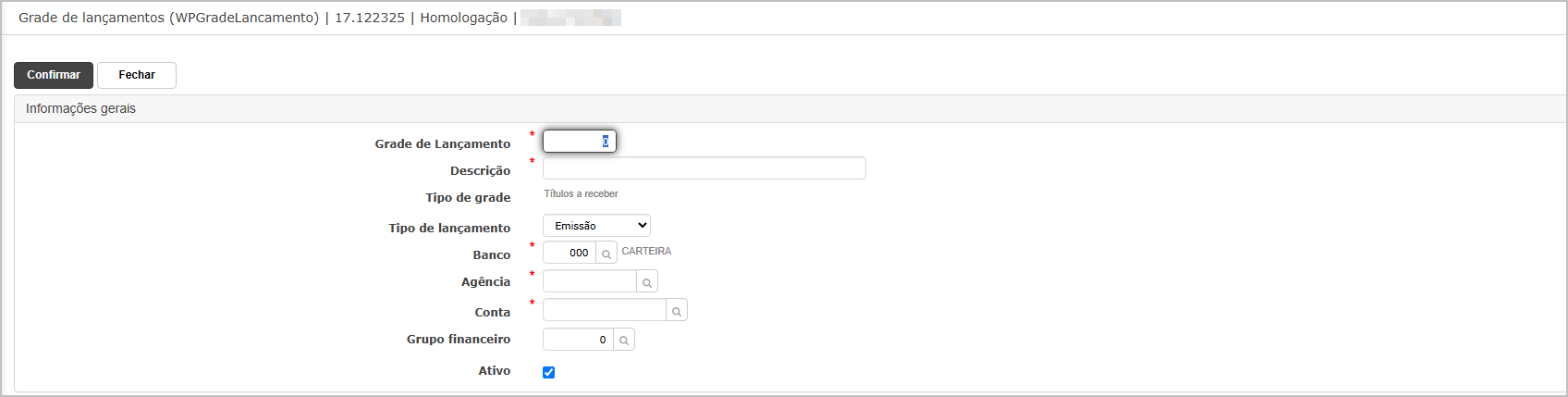Uncheck the Ativo checkbox
This screenshot has width=1568, height=397.
pos(549,372)
